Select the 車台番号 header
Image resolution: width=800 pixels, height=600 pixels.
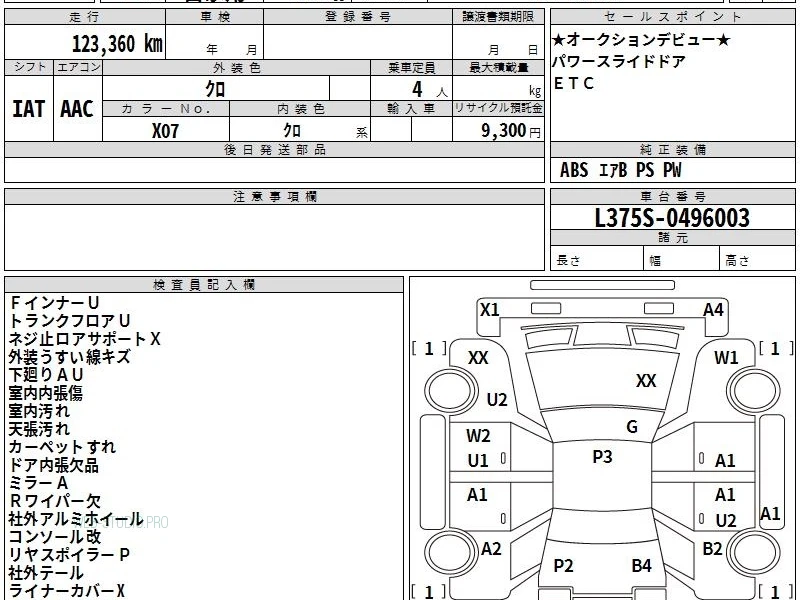672,196
